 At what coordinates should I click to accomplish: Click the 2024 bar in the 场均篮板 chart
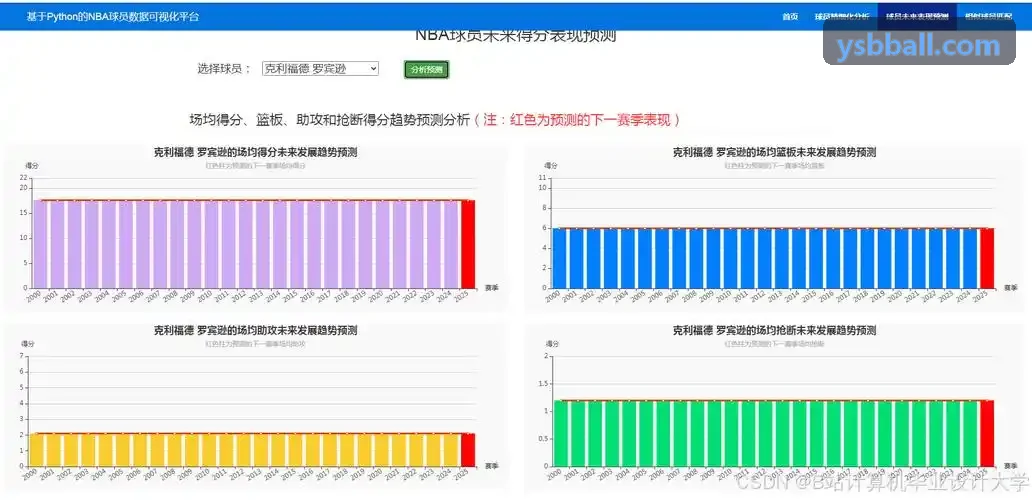pyautogui.click(x=970, y=258)
